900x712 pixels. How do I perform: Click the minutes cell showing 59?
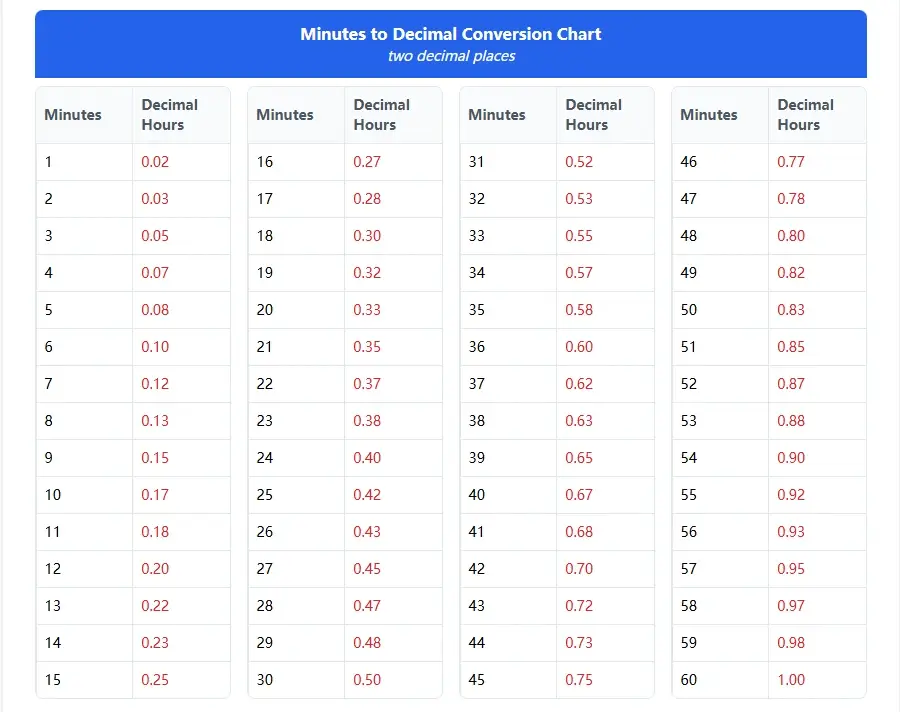(x=689, y=643)
